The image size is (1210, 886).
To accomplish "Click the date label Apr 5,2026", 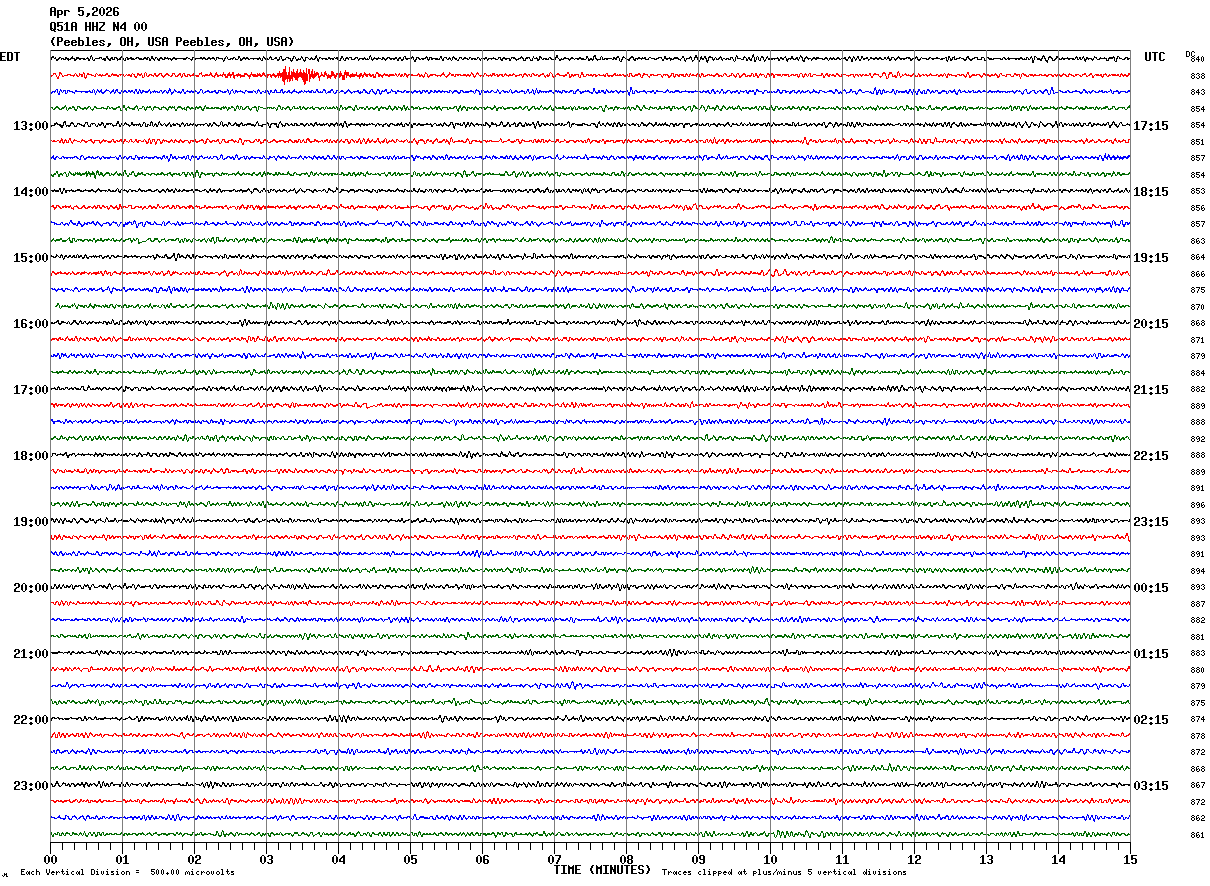I will (84, 12).
